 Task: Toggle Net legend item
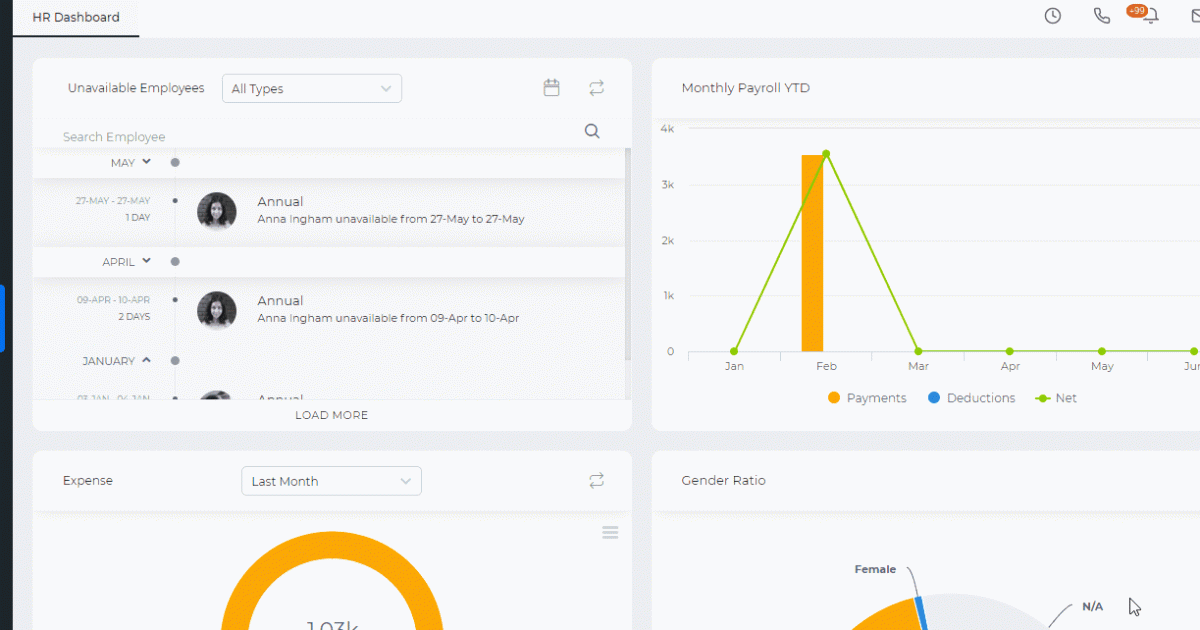pyautogui.click(x=1056, y=398)
